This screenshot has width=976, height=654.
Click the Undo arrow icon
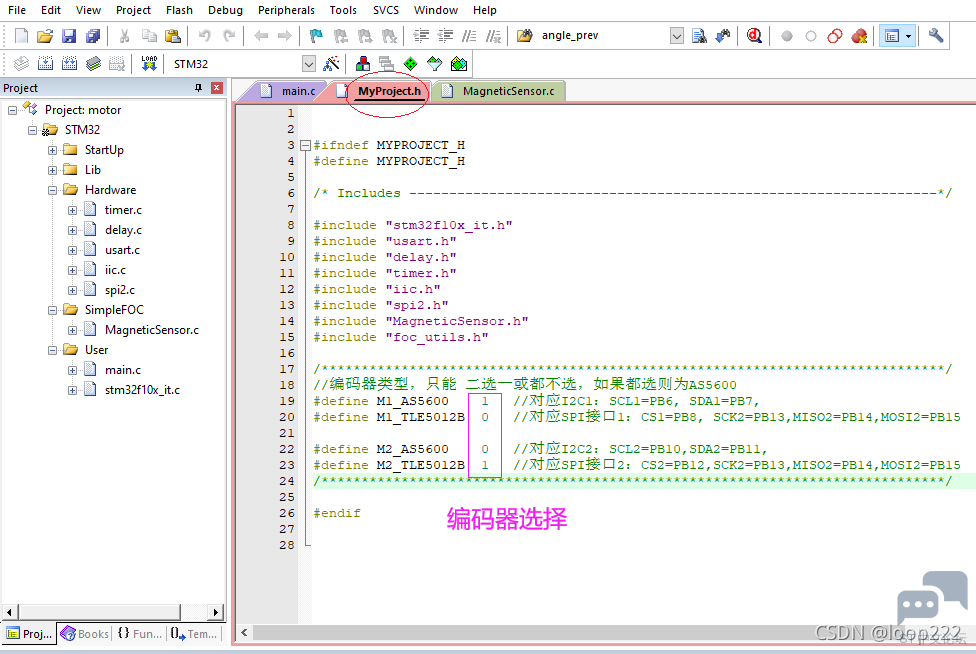(x=204, y=36)
